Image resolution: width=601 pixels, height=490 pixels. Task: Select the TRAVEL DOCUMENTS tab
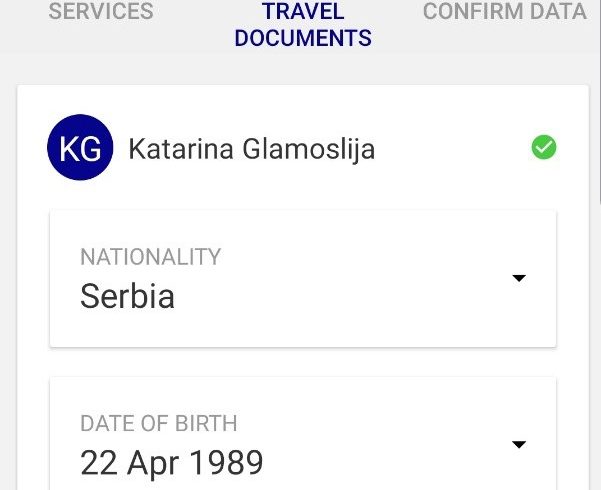[303, 24]
